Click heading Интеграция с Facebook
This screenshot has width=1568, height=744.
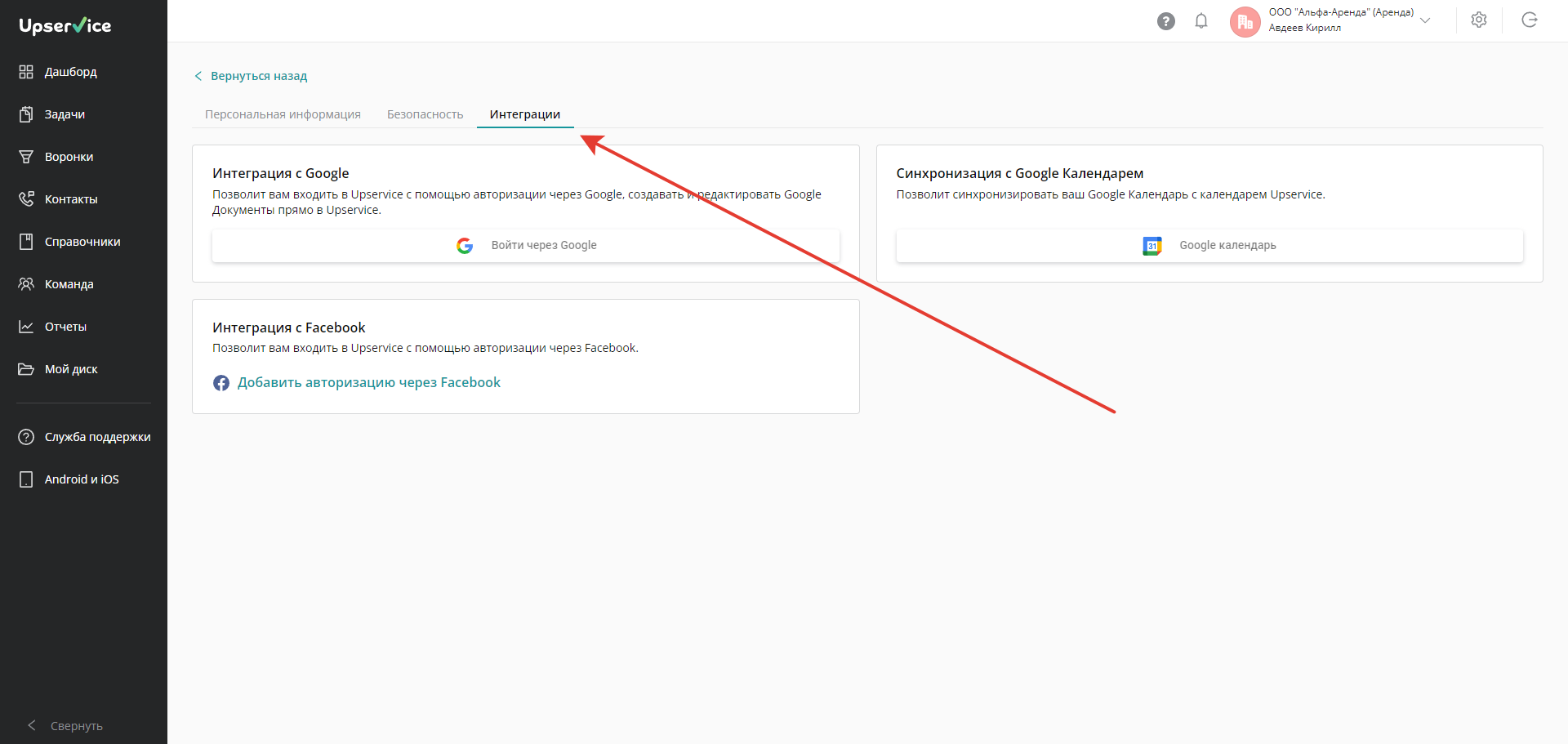coord(289,327)
